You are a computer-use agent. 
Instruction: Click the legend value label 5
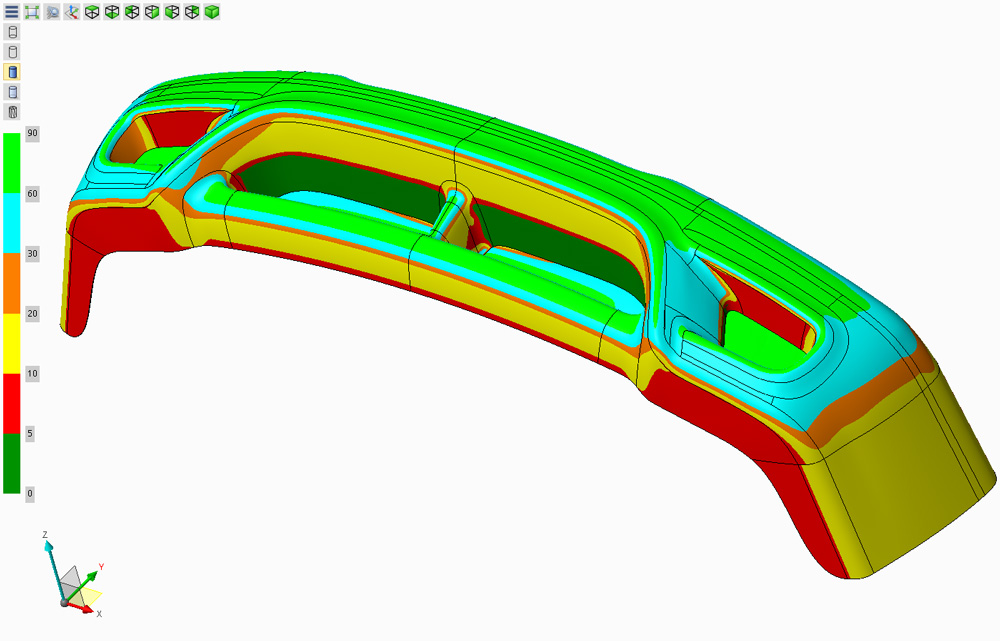(29, 433)
